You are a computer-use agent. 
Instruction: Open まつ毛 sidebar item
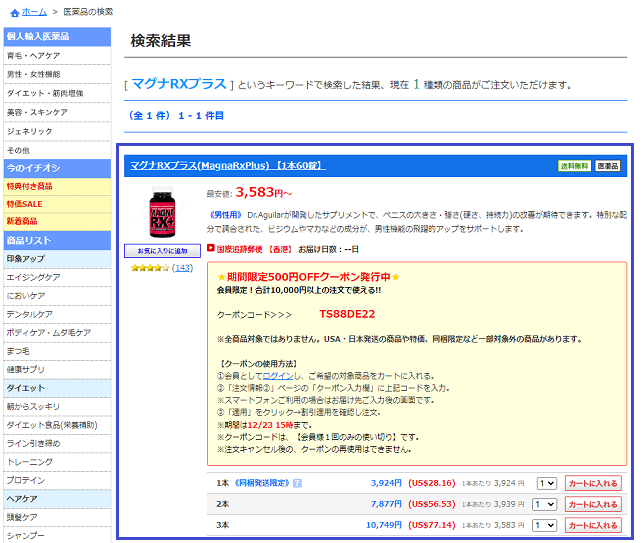click(57, 351)
